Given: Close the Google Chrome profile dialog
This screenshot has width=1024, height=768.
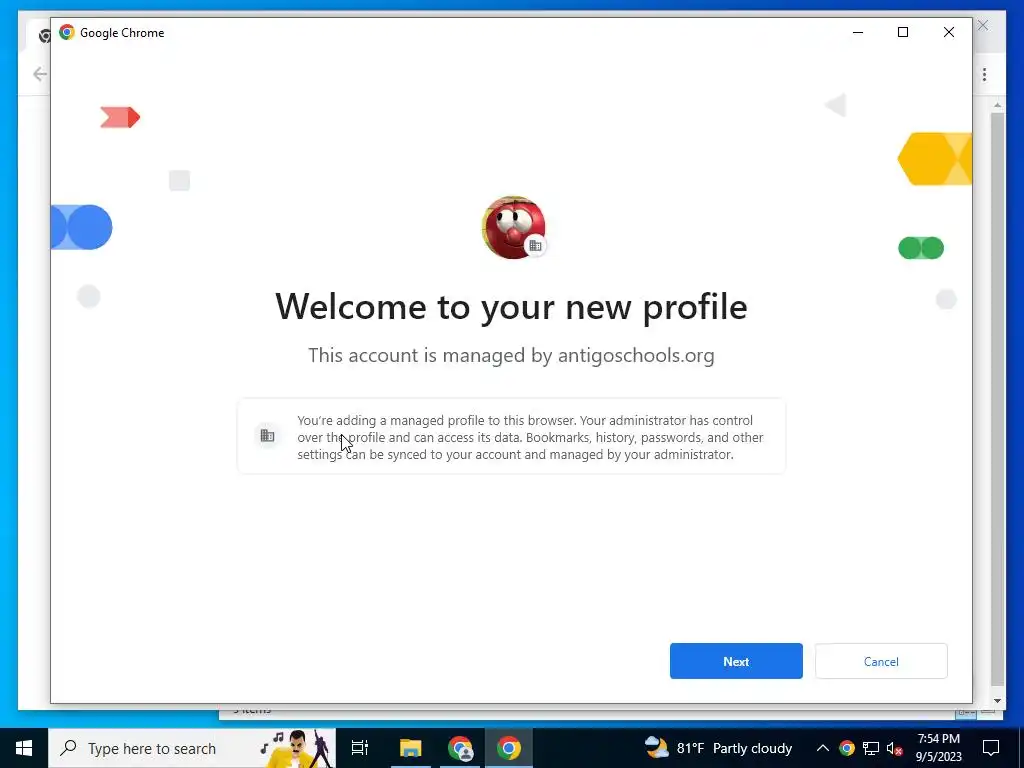Looking at the screenshot, I should 949,32.
